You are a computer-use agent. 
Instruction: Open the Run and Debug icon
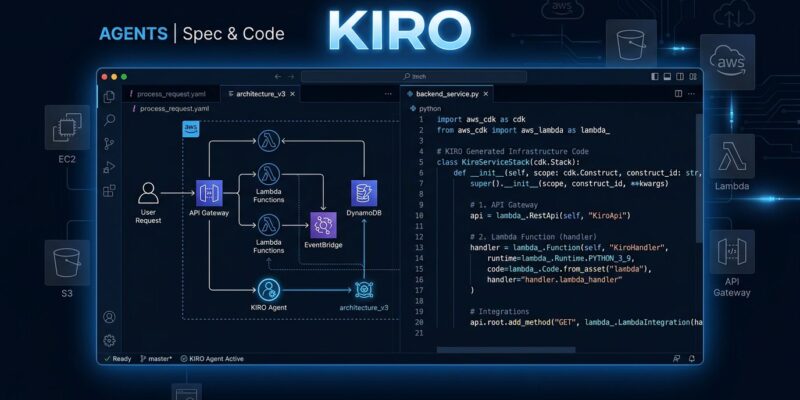pyautogui.click(x=109, y=167)
